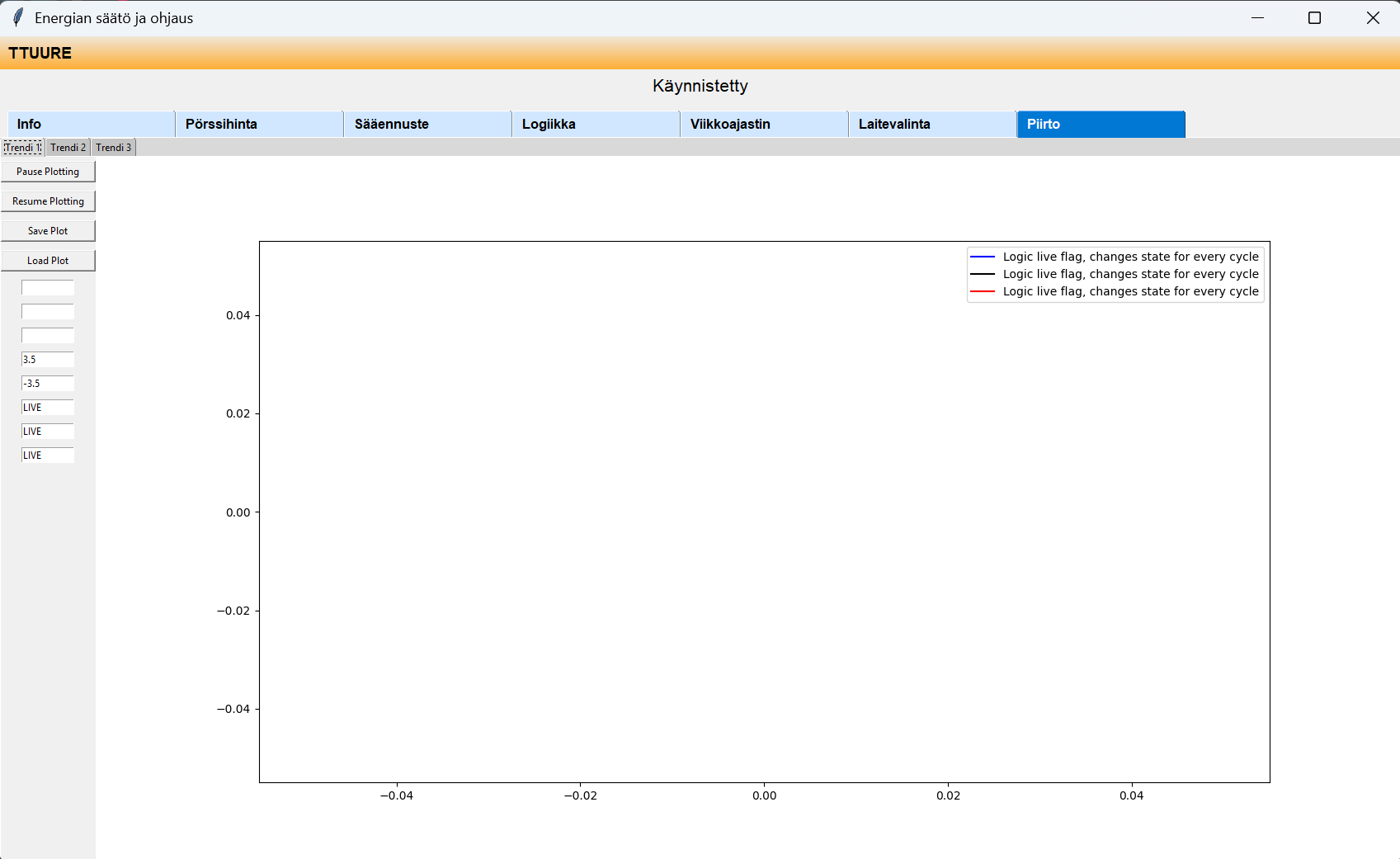This screenshot has height=859, width=1400.
Task: Open the Viikkoajastin tab
Action: [x=764, y=124]
